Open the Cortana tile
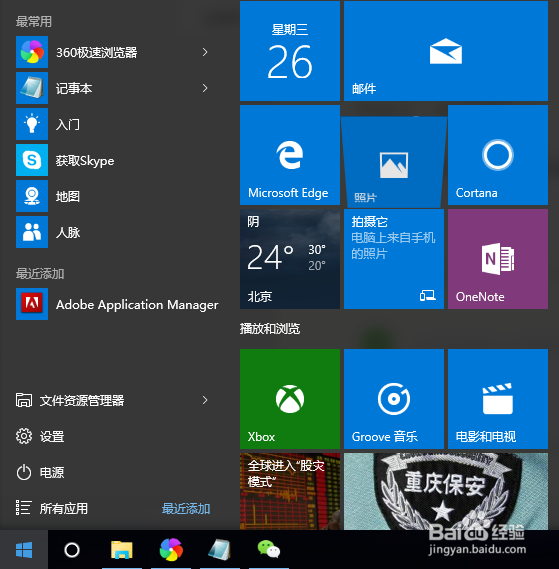 pos(498,155)
